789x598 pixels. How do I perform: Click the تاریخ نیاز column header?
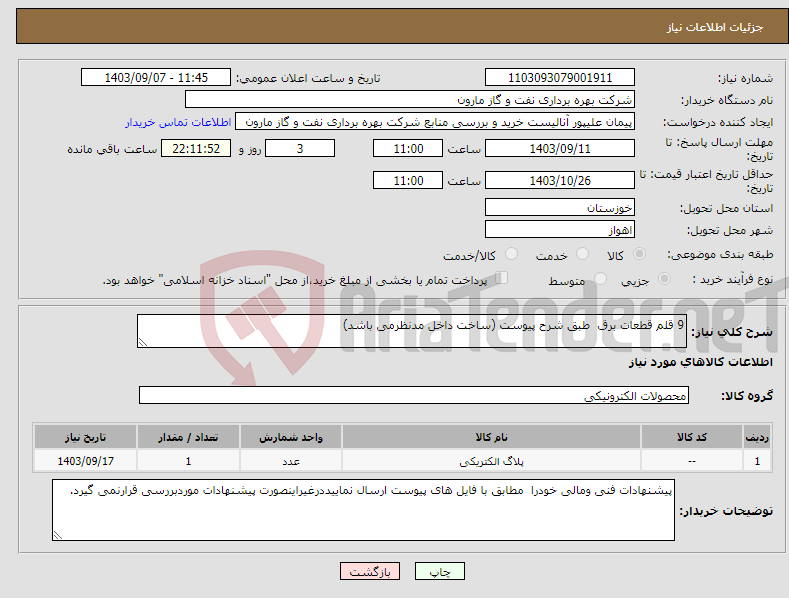click(86, 437)
